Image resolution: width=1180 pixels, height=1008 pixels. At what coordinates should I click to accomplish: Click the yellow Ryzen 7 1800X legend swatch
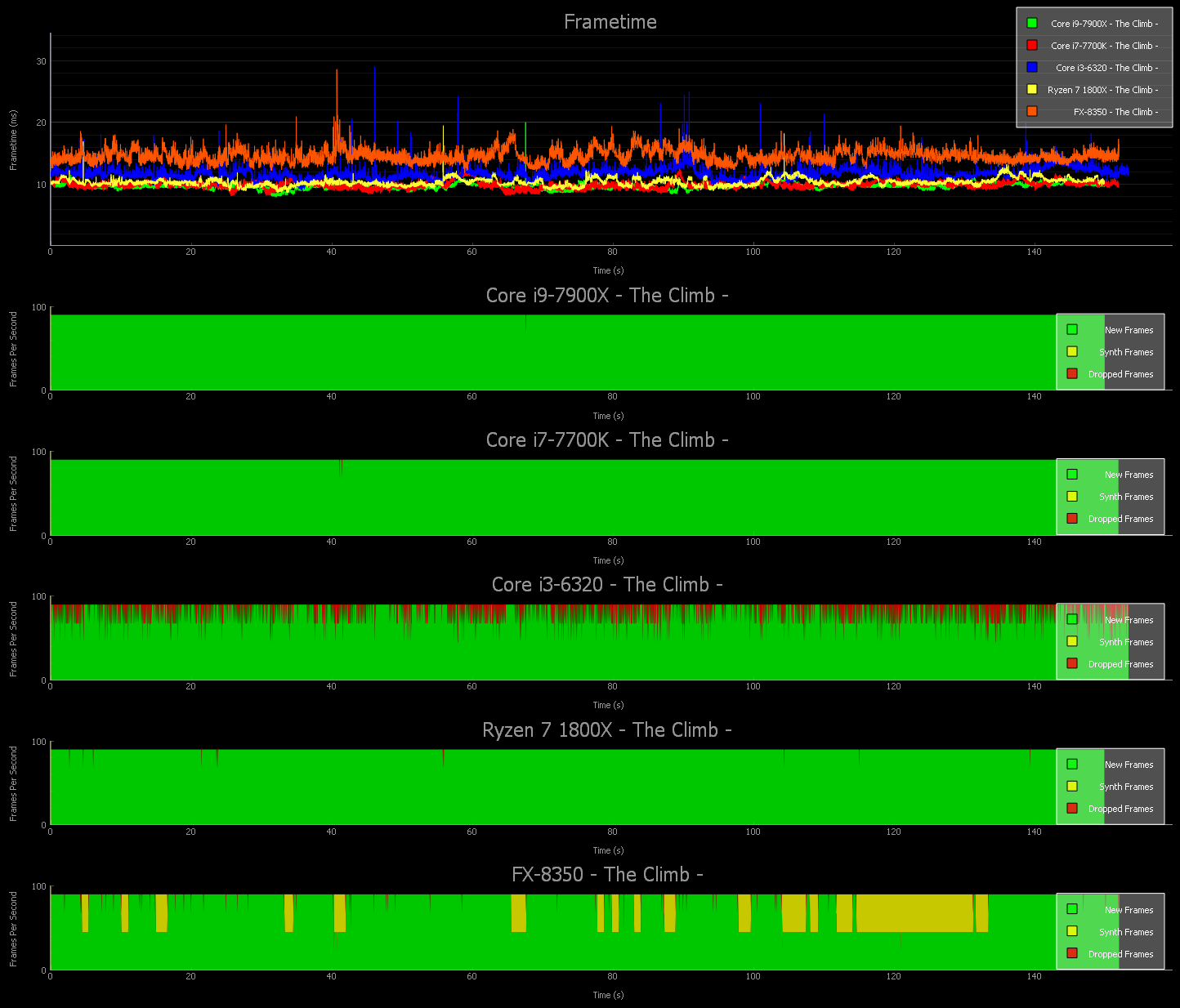(1032, 90)
